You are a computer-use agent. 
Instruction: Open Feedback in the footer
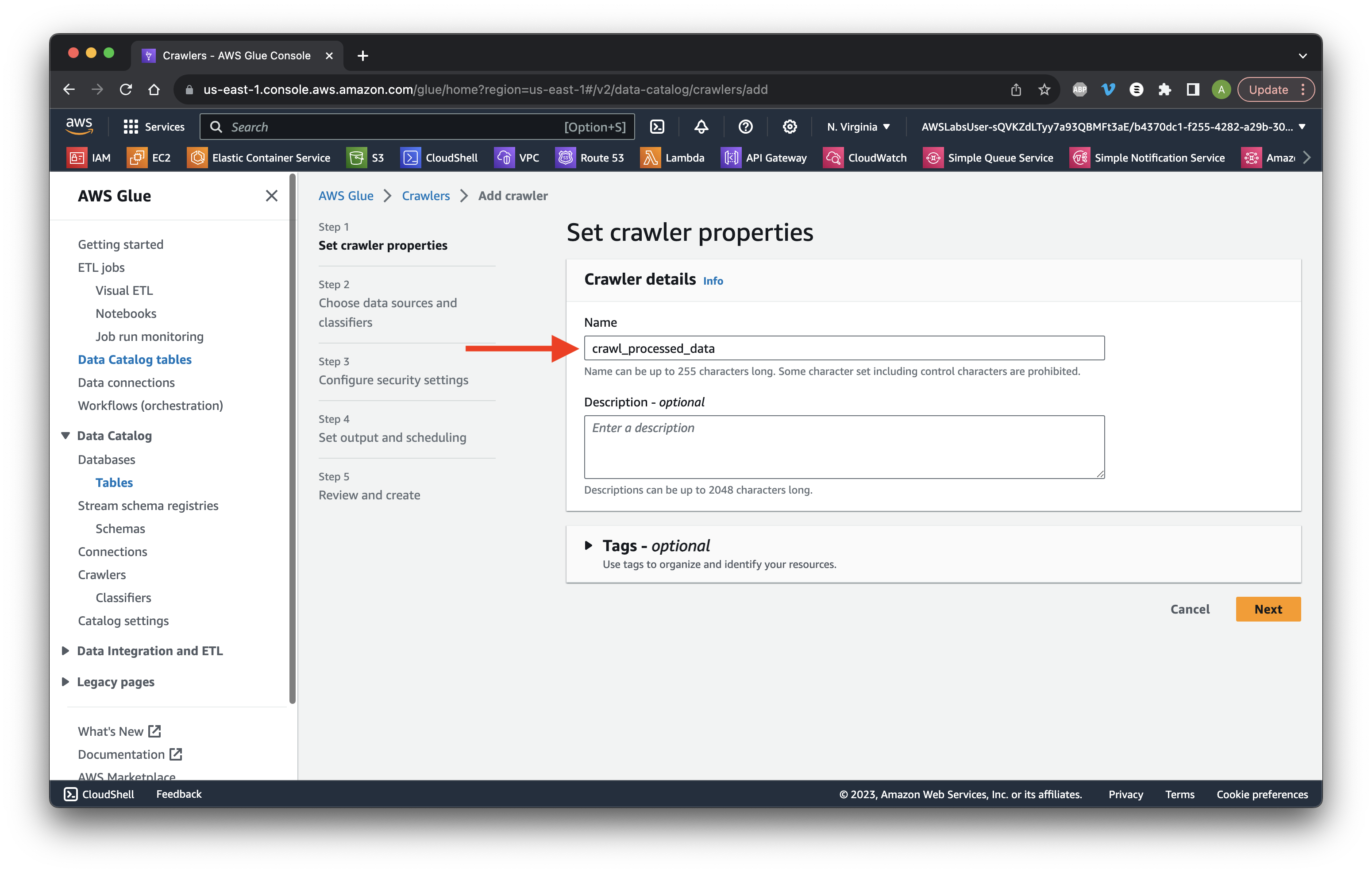click(x=179, y=794)
